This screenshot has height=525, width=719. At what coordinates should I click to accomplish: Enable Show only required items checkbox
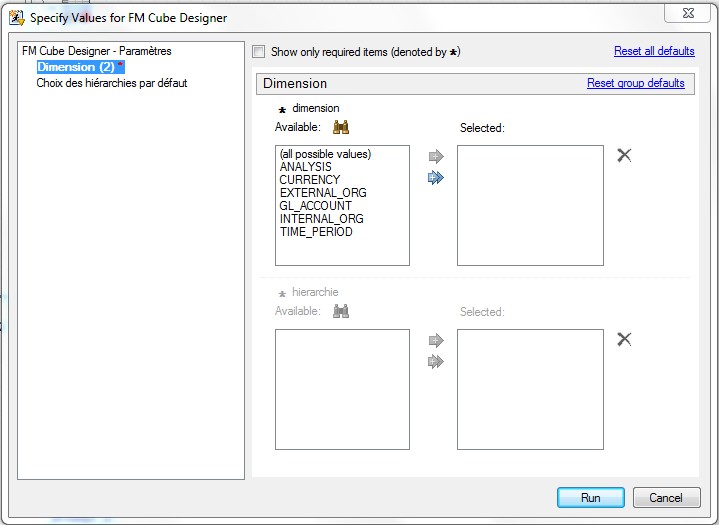[x=259, y=52]
